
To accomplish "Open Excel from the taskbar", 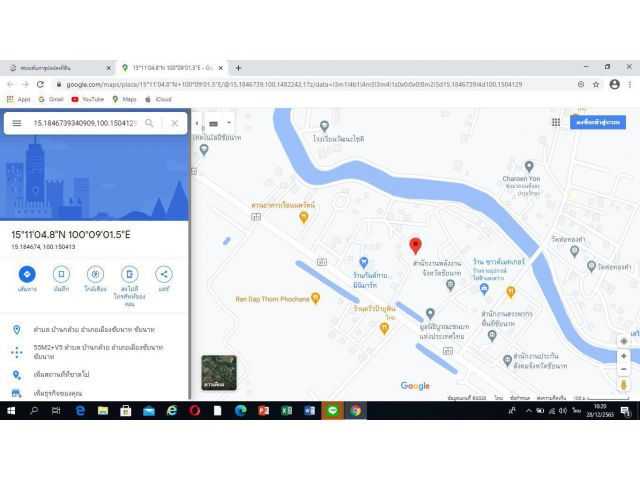I will pos(287,411).
